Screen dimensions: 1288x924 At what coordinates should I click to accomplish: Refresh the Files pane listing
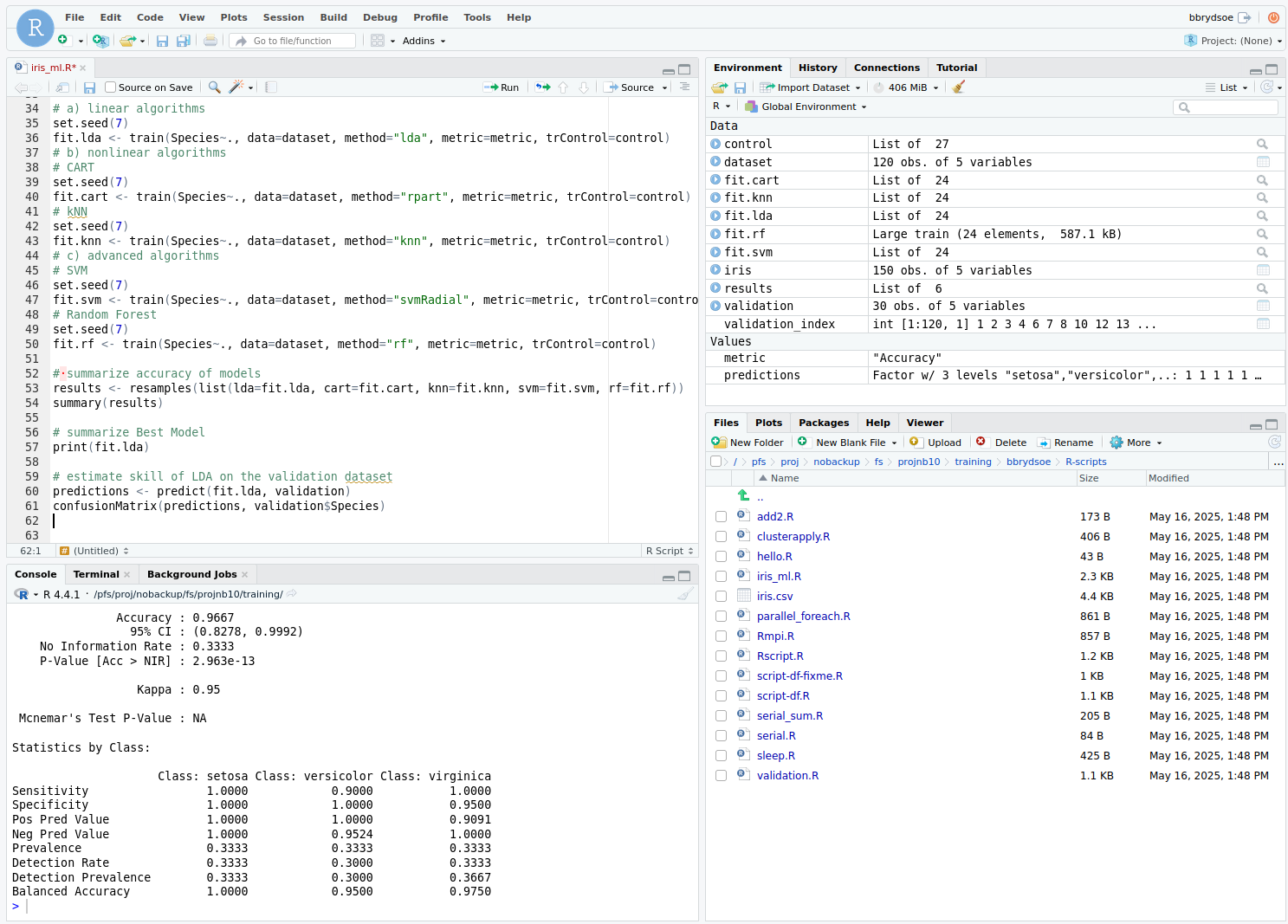point(1274,443)
